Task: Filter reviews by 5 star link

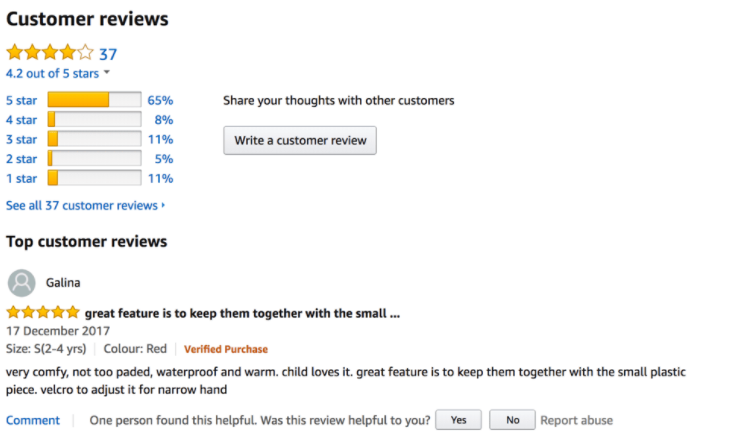Action: pyautogui.click(x=21, y=101)
